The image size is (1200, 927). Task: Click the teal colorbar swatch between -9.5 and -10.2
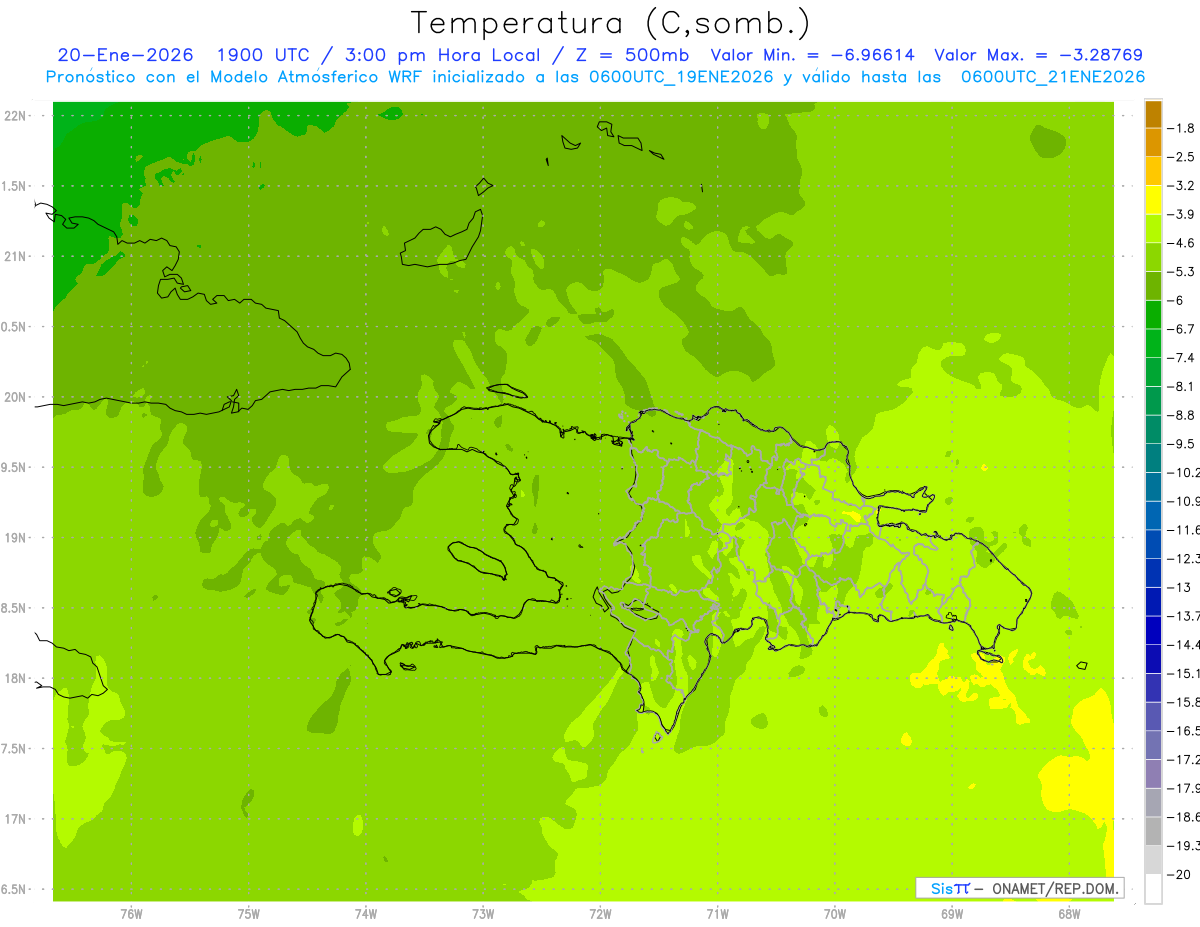pos(1153,458)
